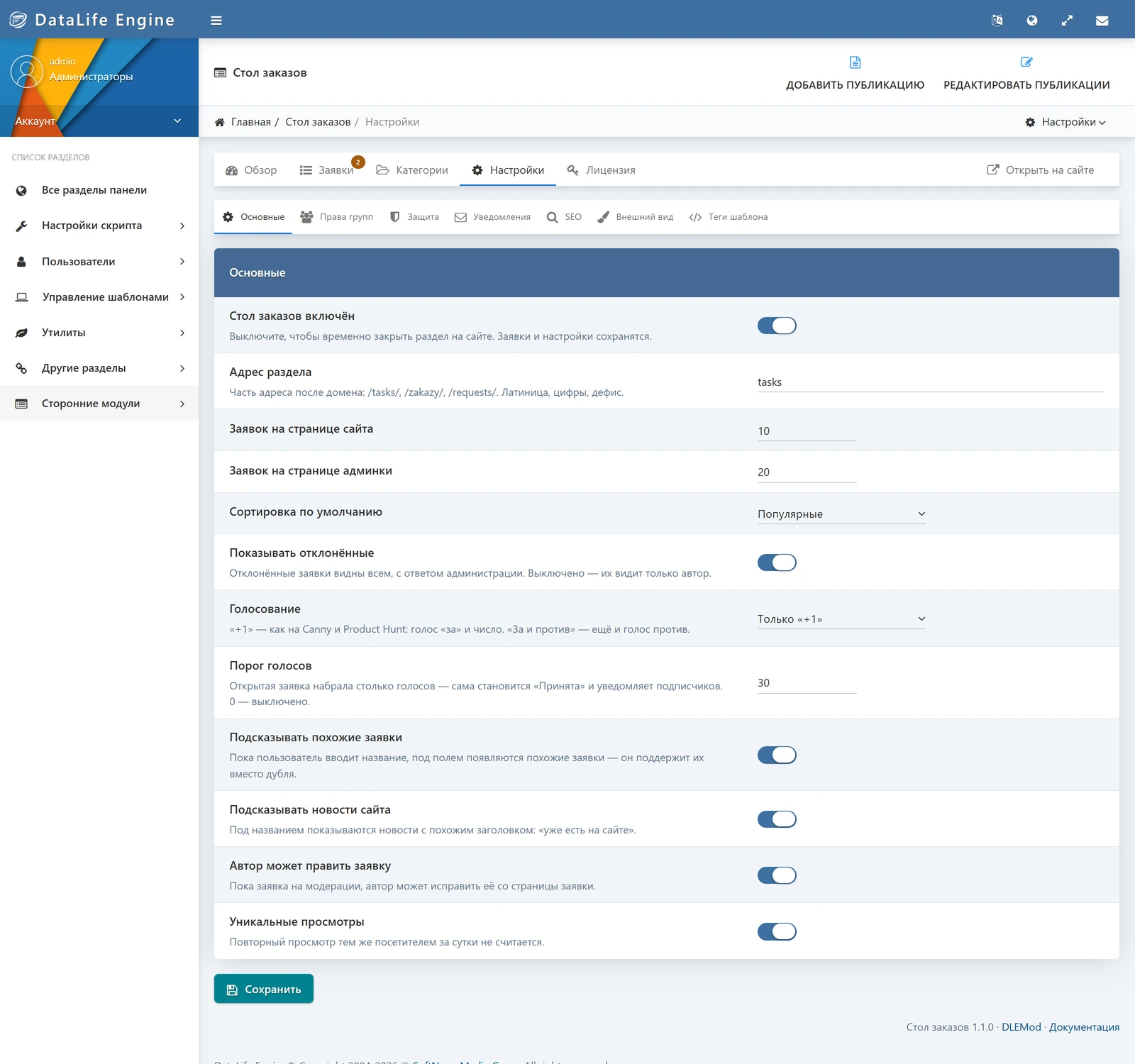This screenshot has height=1064, width=1135.
Task: Toggle the Стол заказов включён switch
Action: pyautogui.click(x=777, y=326)
